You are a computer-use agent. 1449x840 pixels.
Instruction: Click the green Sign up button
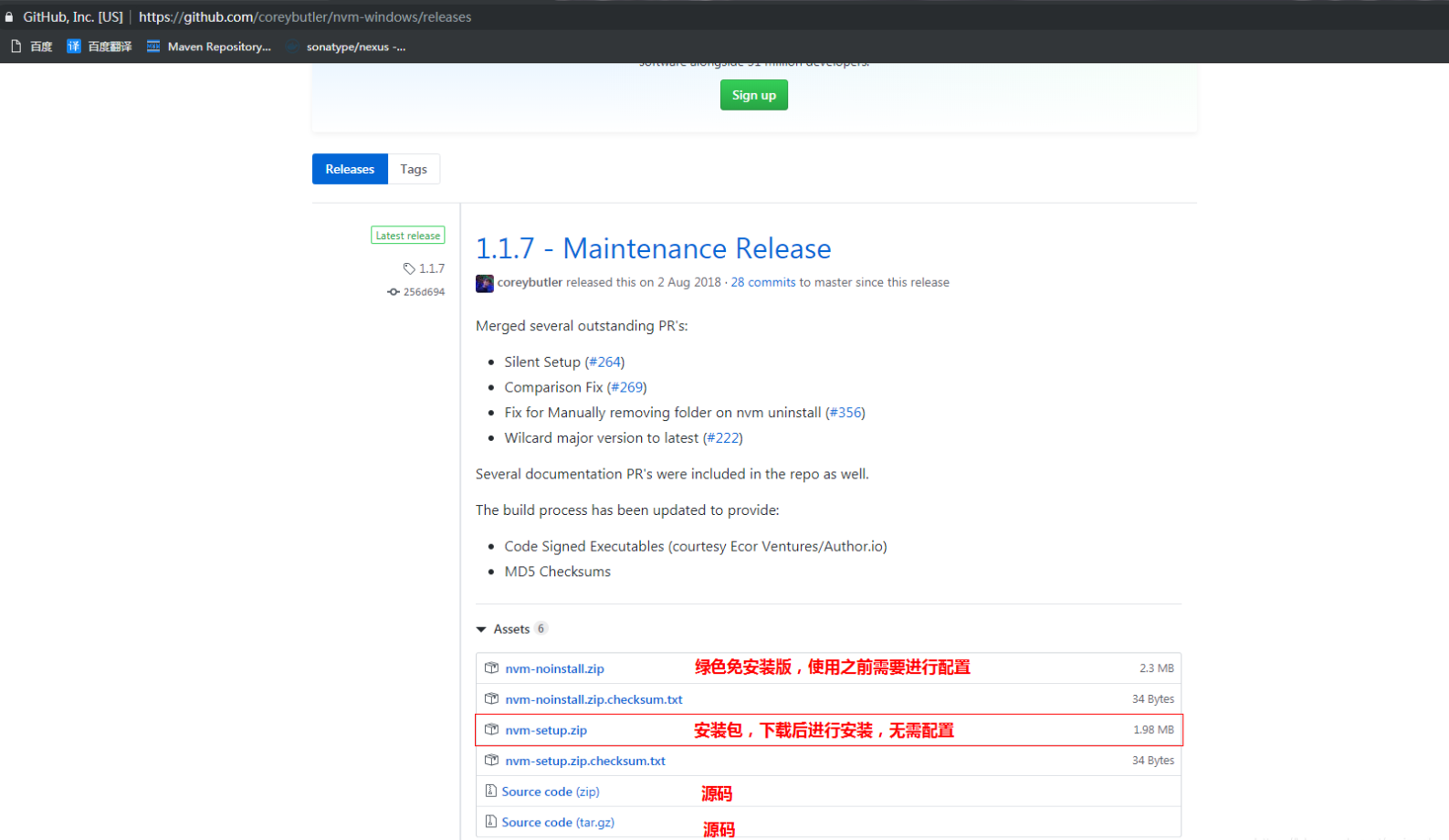(x=754, y=95)
